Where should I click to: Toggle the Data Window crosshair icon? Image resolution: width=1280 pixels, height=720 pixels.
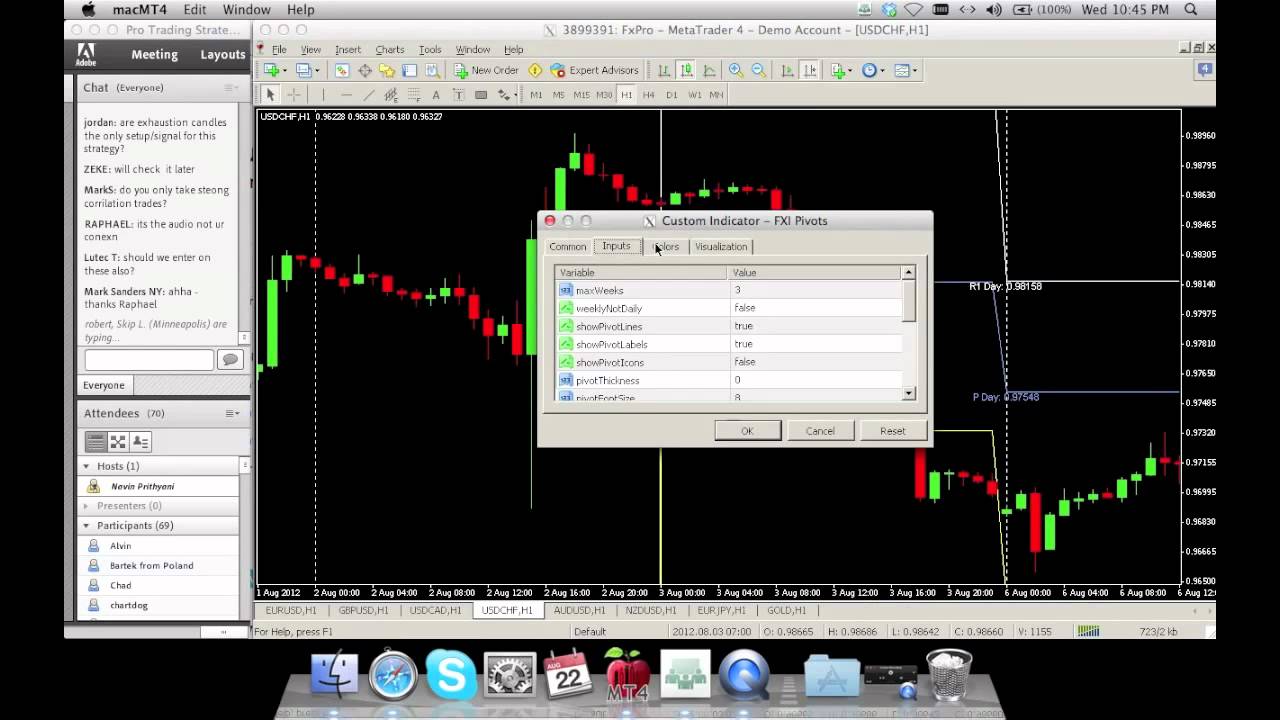tap(365, 70)
